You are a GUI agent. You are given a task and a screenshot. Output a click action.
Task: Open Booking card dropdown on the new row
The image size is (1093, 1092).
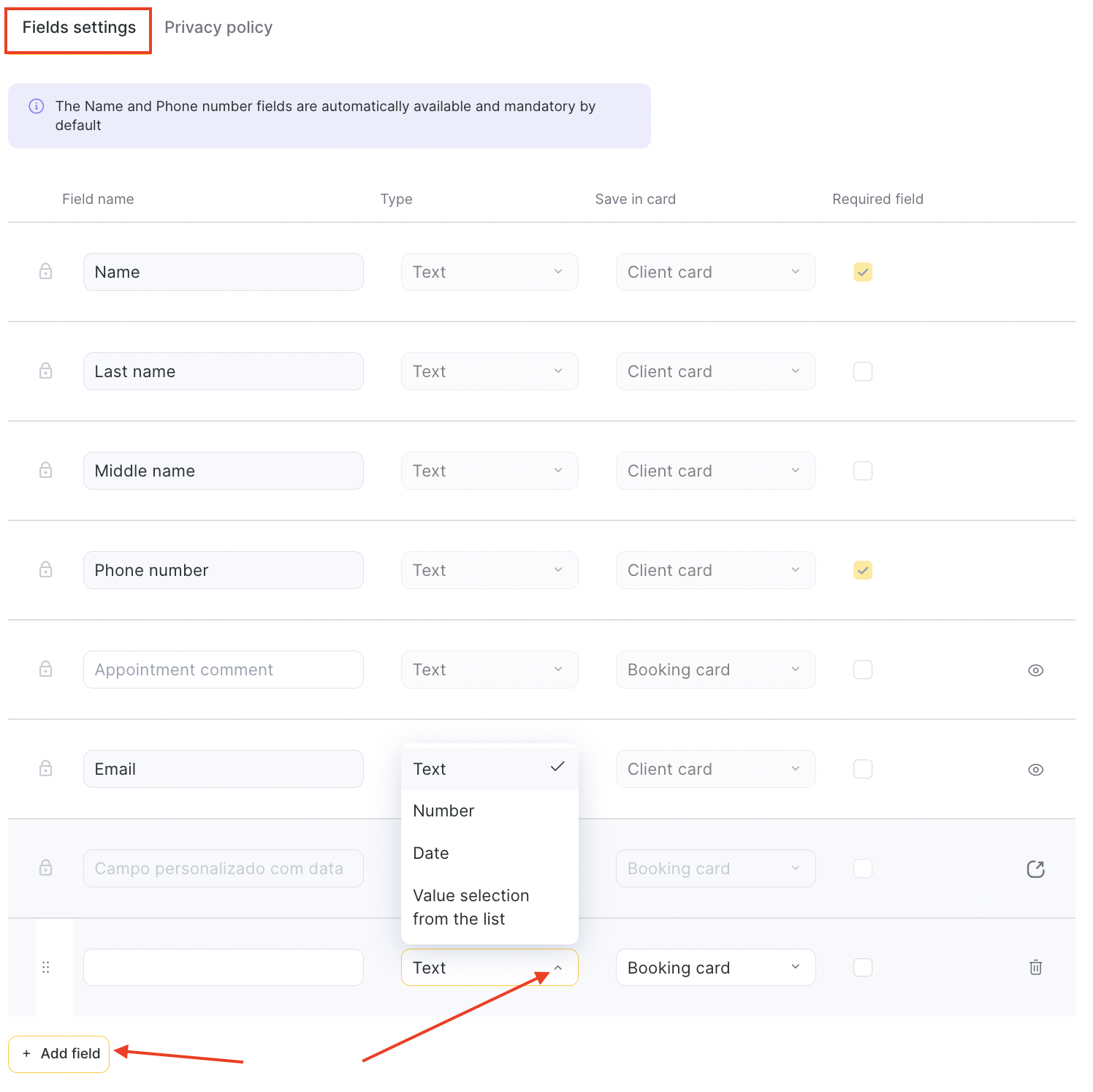(715, 968)
